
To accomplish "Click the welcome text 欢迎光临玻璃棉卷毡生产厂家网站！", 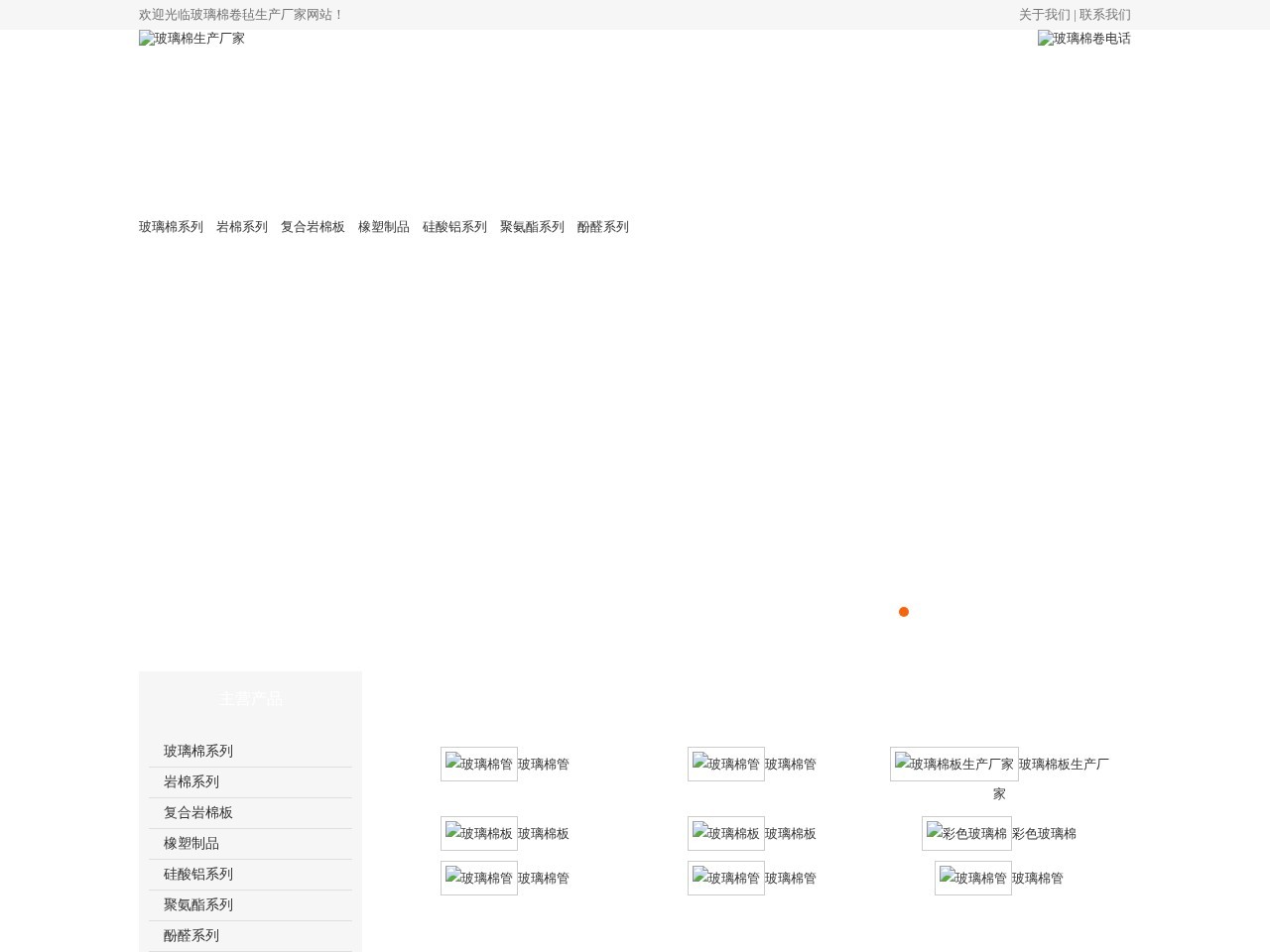I will pos(242,15).
